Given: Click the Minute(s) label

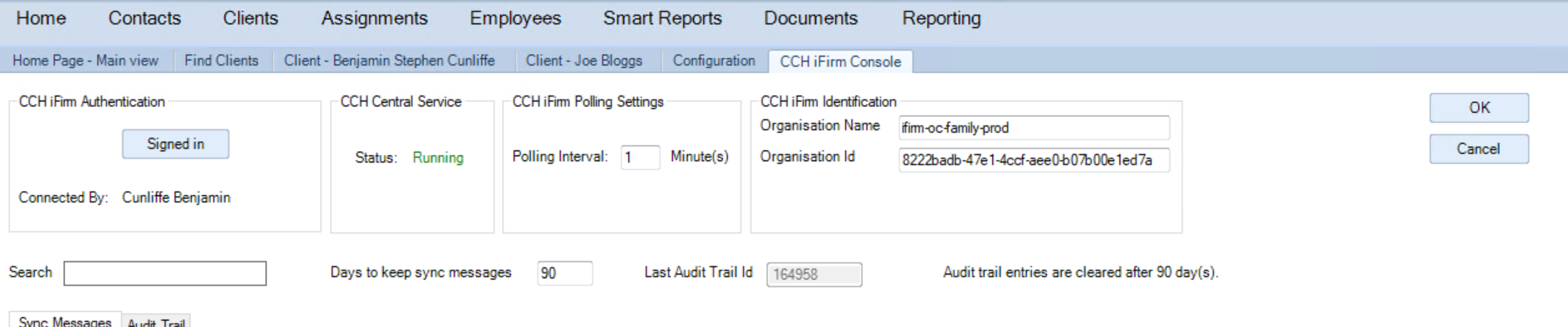Looking at the screenshot, I should [700, 156].
